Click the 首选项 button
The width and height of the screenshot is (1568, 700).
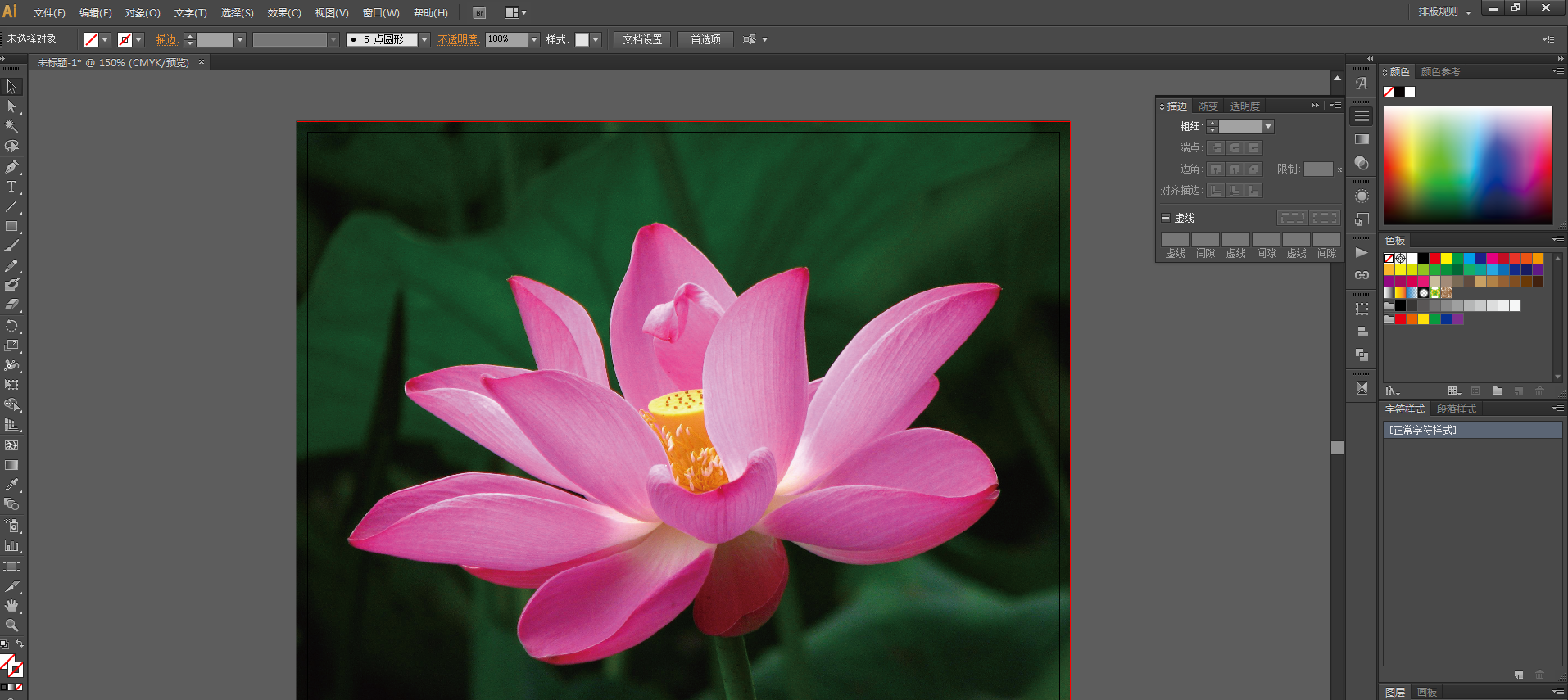point(705,39)
